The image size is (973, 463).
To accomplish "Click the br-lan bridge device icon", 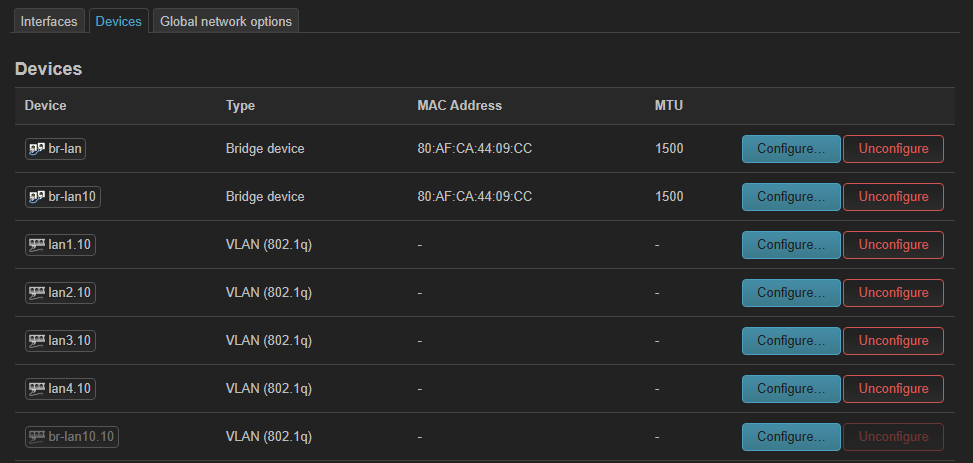I will [37, 149].
